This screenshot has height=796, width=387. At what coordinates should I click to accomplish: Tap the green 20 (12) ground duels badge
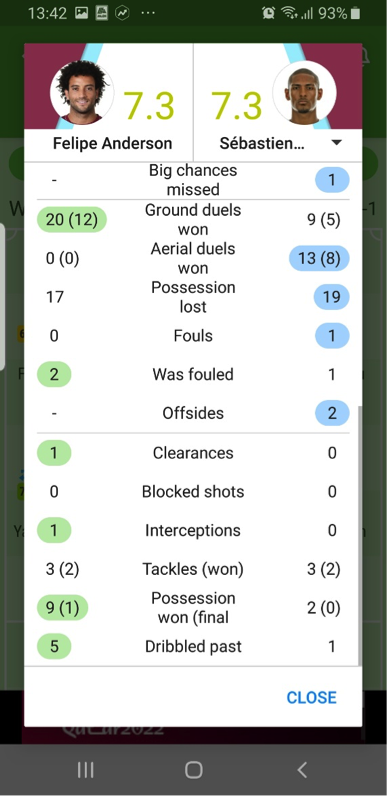(x=72, y=220)
